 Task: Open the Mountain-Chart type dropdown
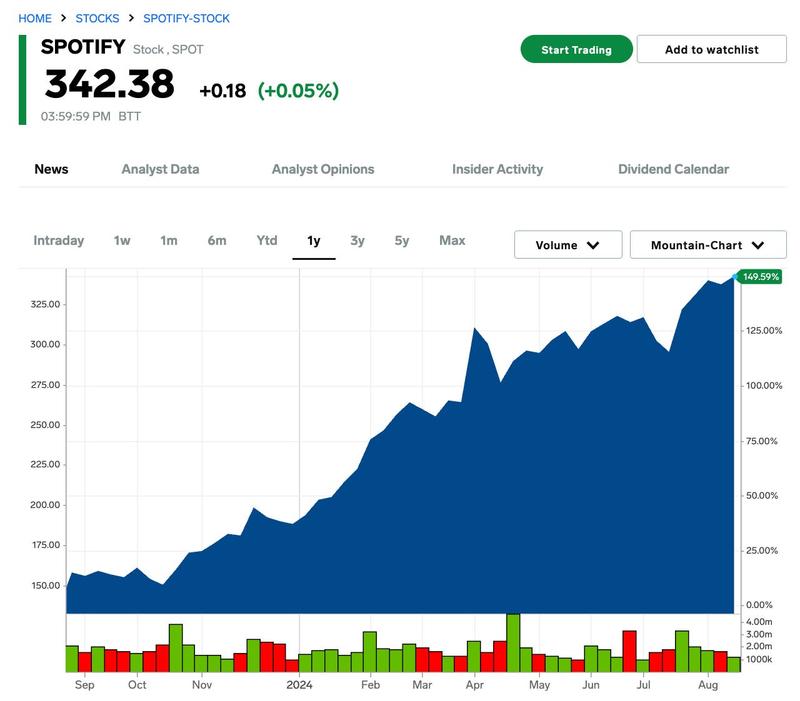click(708, 245)
